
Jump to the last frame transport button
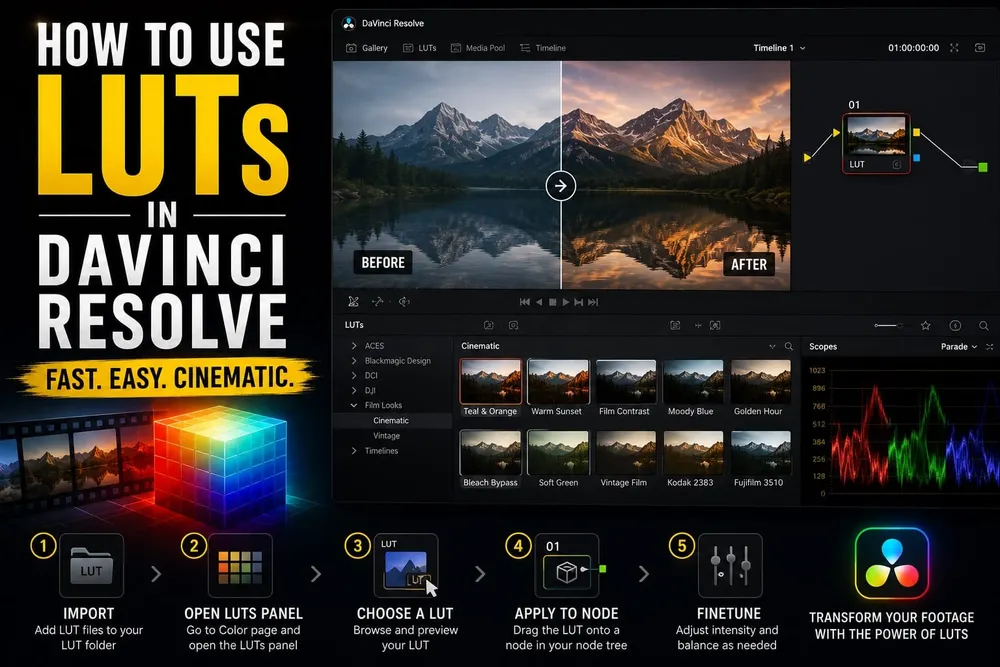pyautogui.click(x=593, y=302)
